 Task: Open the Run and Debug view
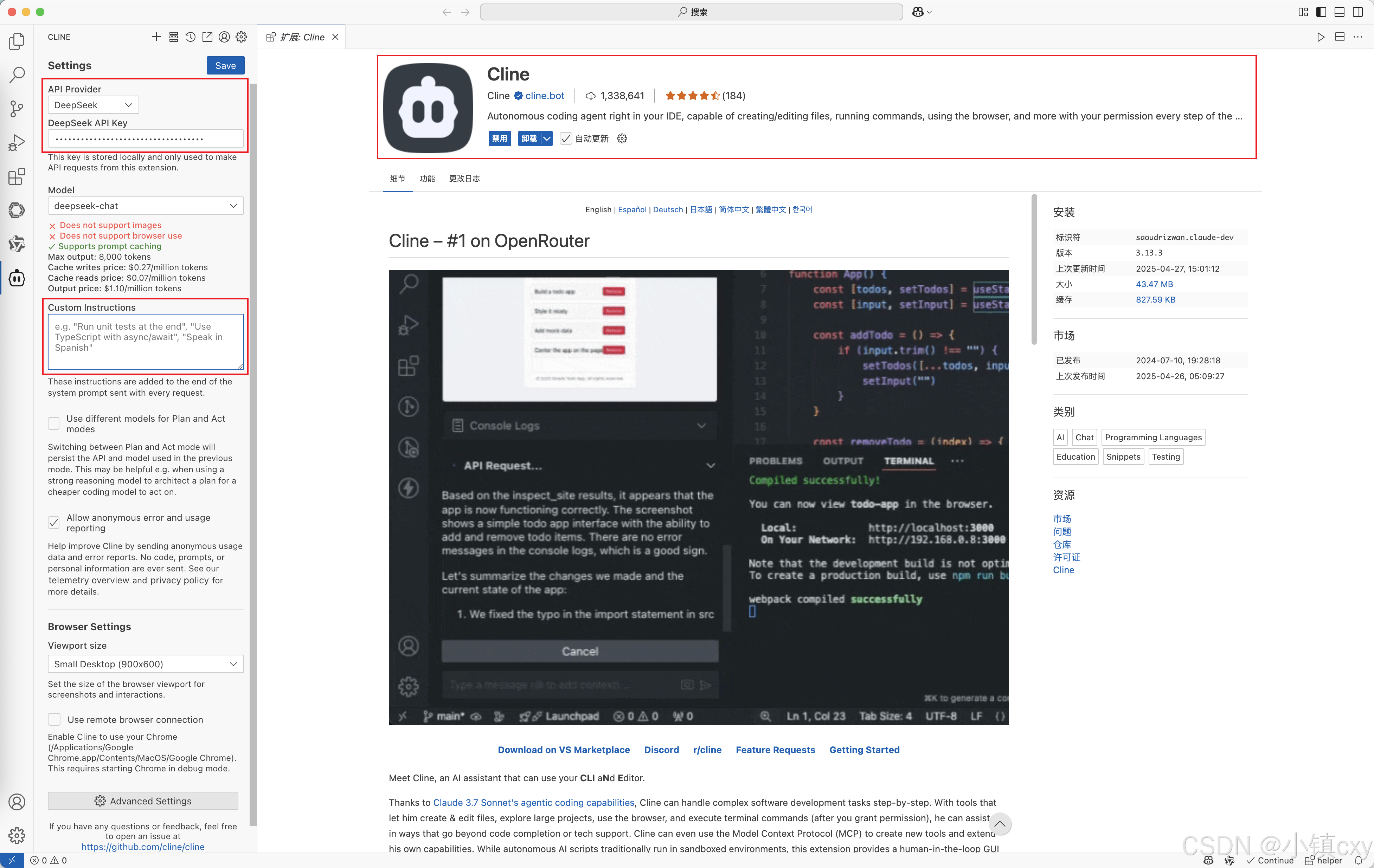pos(17,143)
